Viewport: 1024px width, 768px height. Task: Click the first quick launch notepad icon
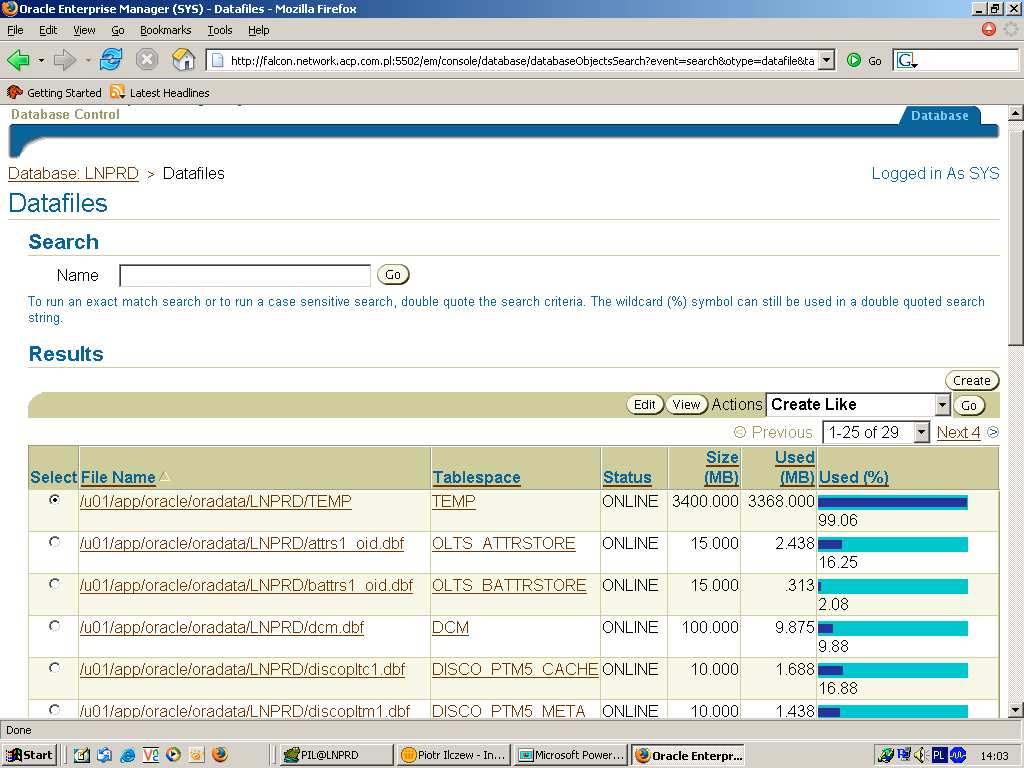click(82, 755)
